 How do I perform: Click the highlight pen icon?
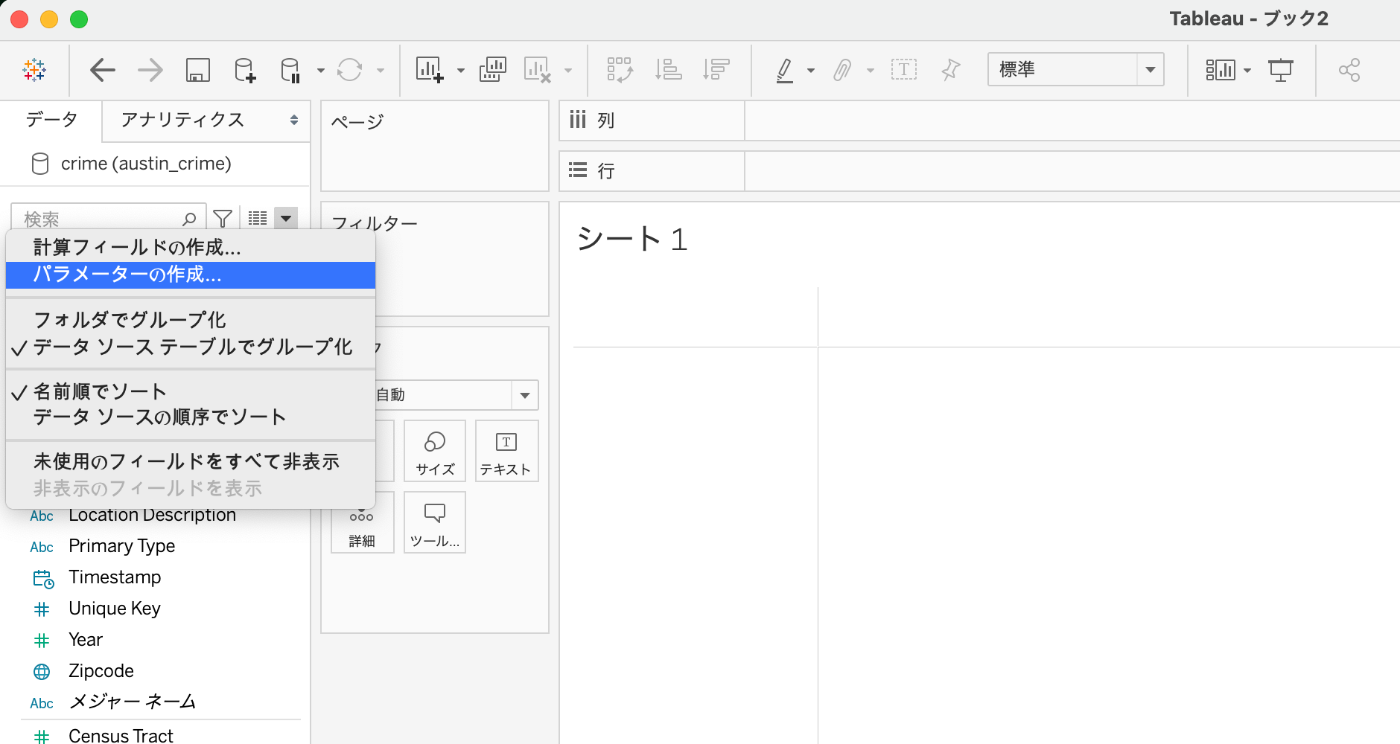pos(784,70)
